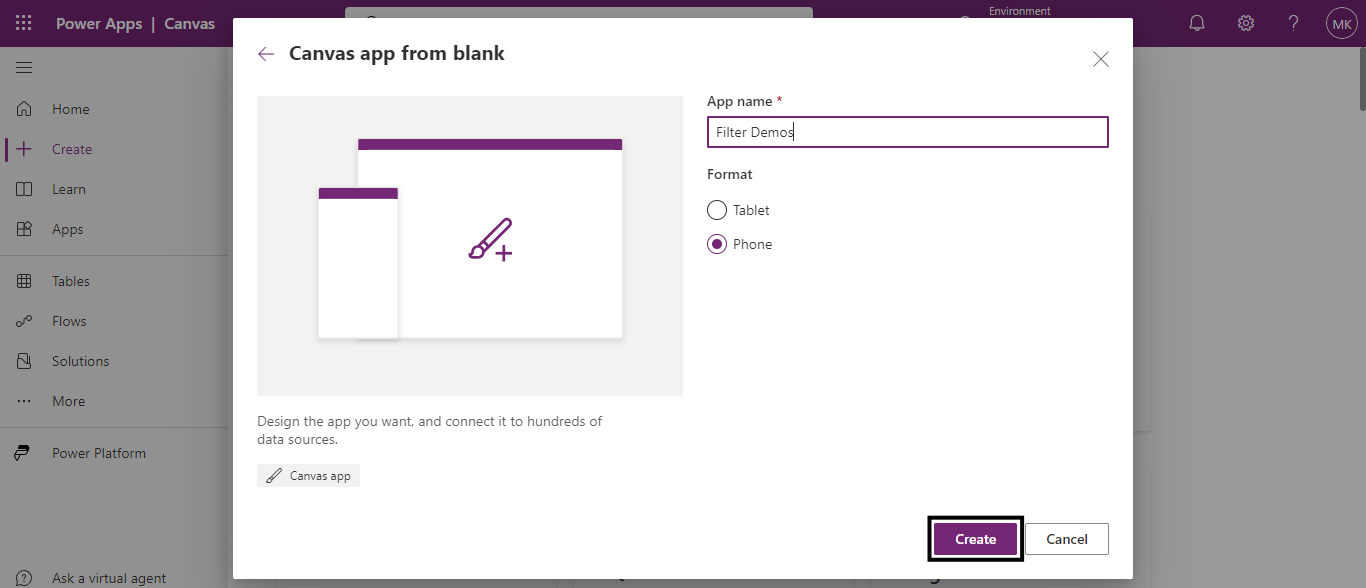Screen dimensions: 1366x588
Task: Open the settings gear icon
Action: 1245,23
